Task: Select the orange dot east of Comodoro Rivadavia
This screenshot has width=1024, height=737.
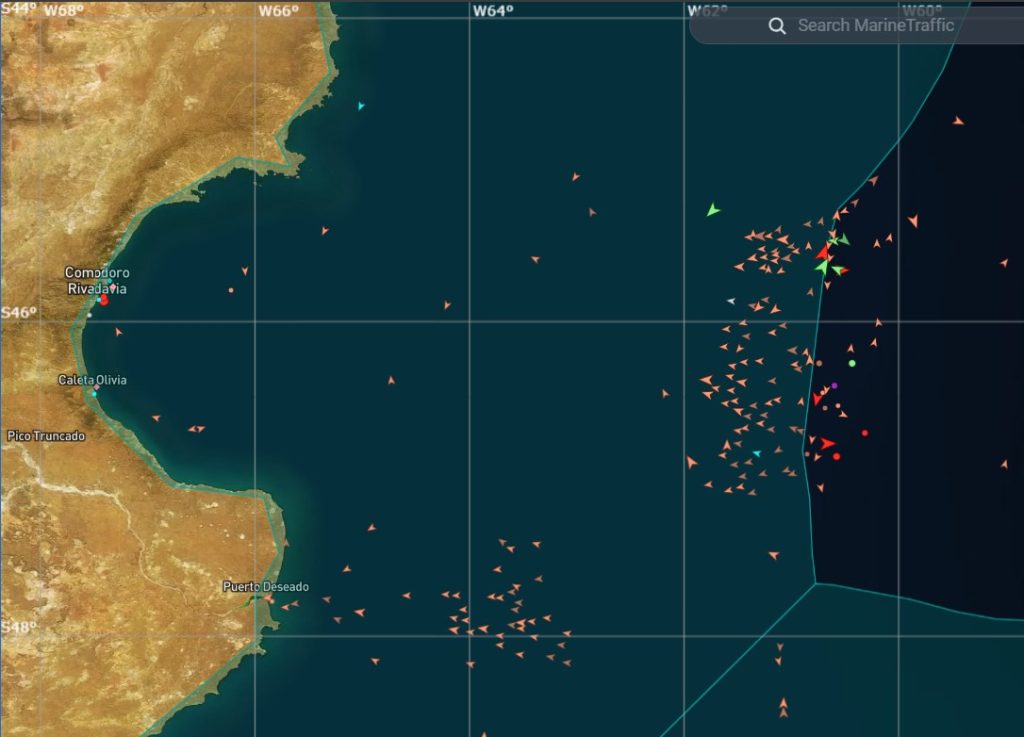Action: (231, 291)
